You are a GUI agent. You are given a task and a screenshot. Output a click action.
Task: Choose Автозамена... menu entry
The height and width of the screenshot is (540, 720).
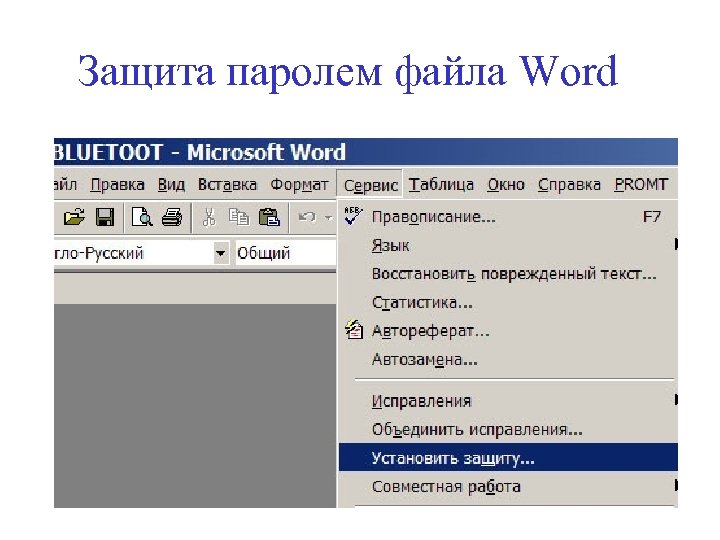[x=508, y=360]
